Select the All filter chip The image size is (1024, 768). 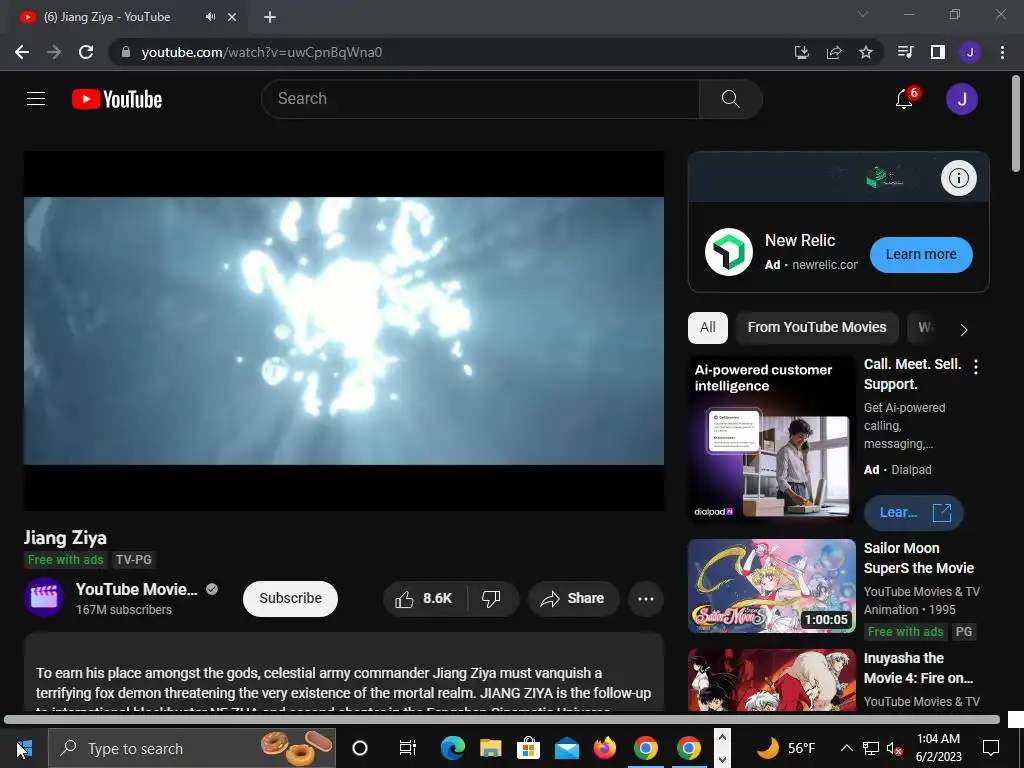[x=708, y=327]
